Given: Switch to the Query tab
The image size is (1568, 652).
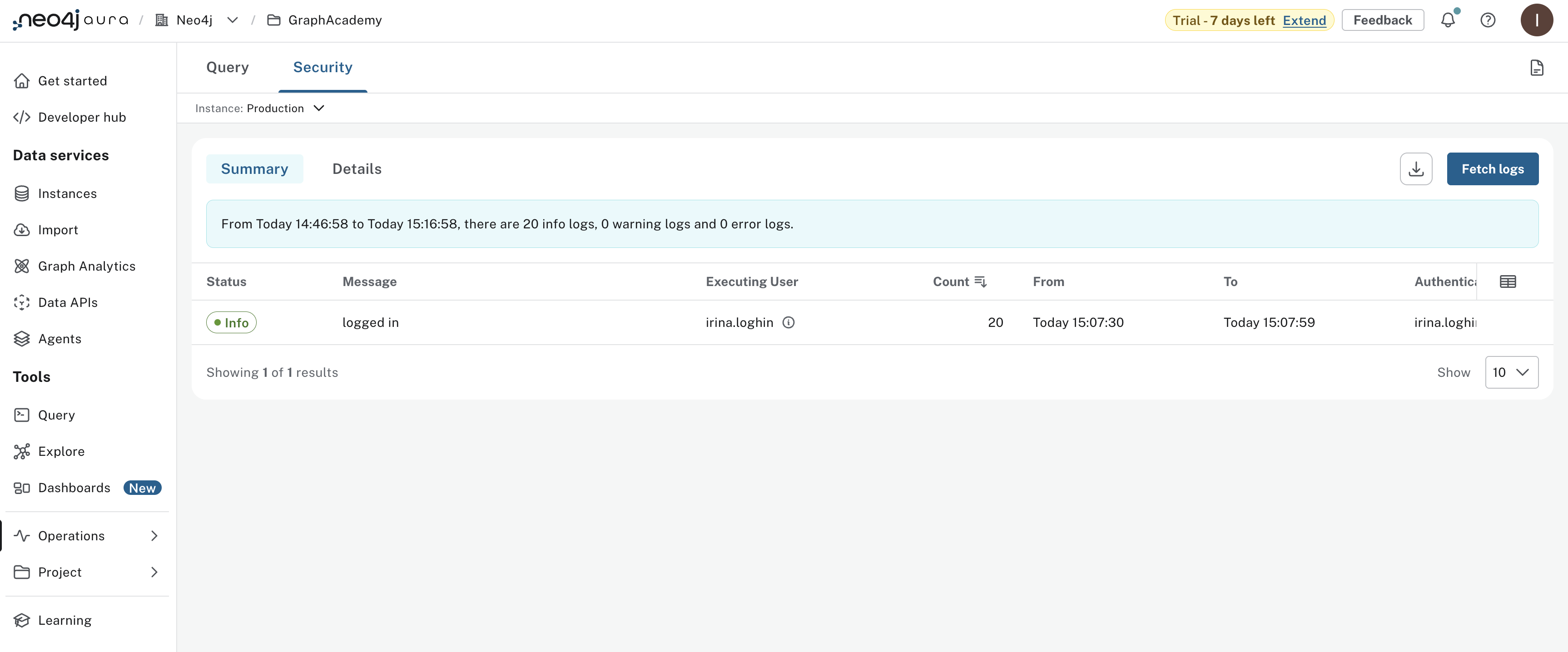Looking at the screenshot, I should tap(227, 67).
